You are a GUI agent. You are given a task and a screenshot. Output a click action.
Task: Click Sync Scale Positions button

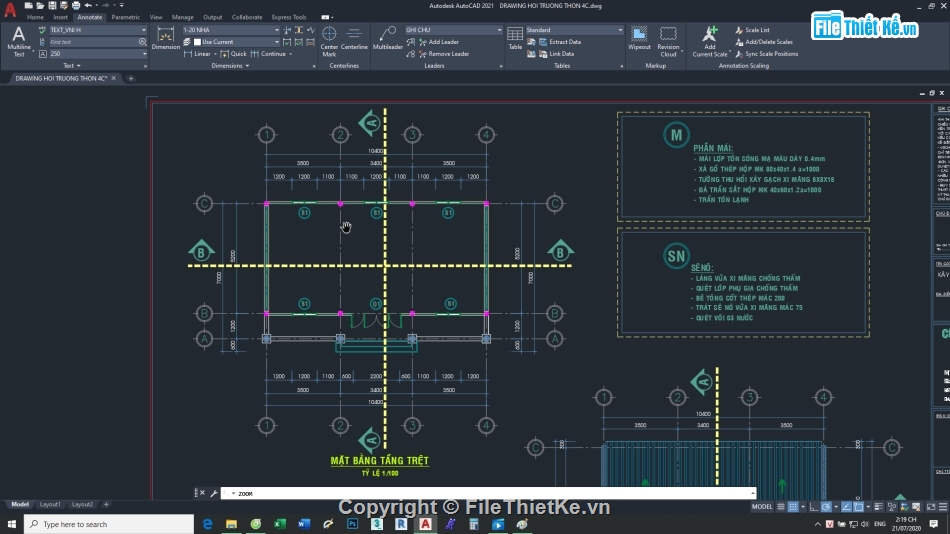click(766, 54)
